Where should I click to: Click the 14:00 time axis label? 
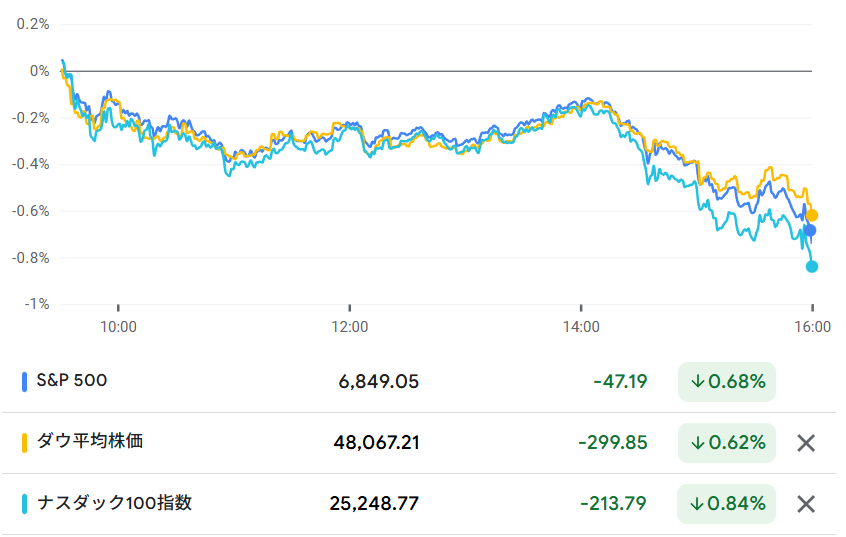click(x=581, y=326)
